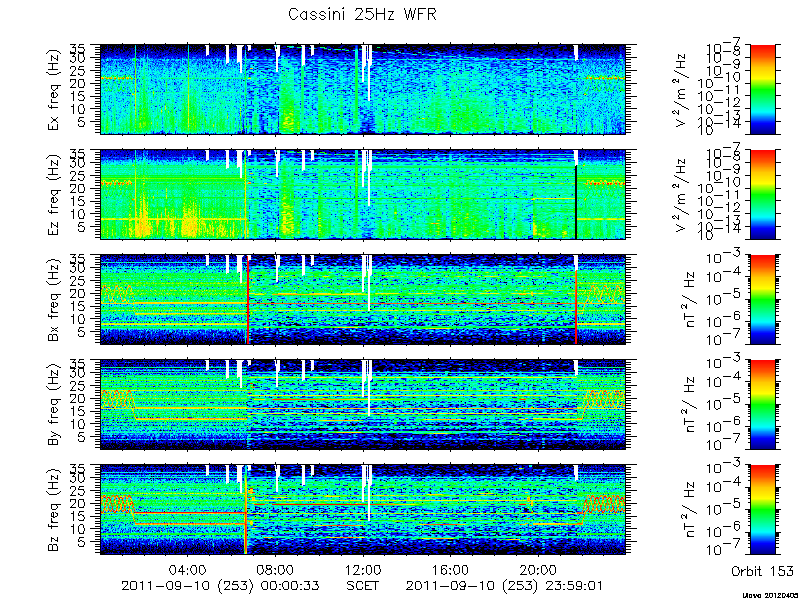Screen dimensions: 800x600
Task: Click the 'Ex freq (Hz)' axis label
Action: coord(53,89)
